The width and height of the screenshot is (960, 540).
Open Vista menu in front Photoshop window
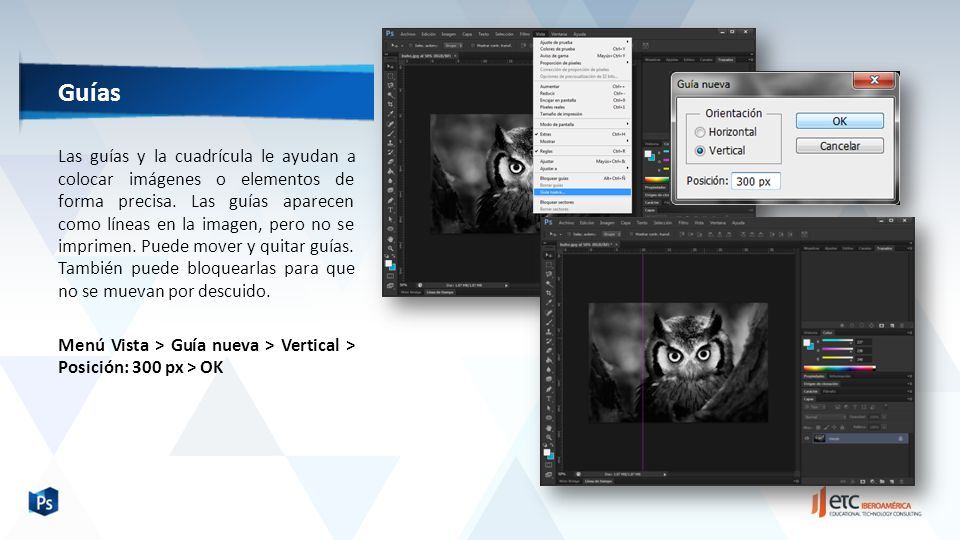pos(699,223)
